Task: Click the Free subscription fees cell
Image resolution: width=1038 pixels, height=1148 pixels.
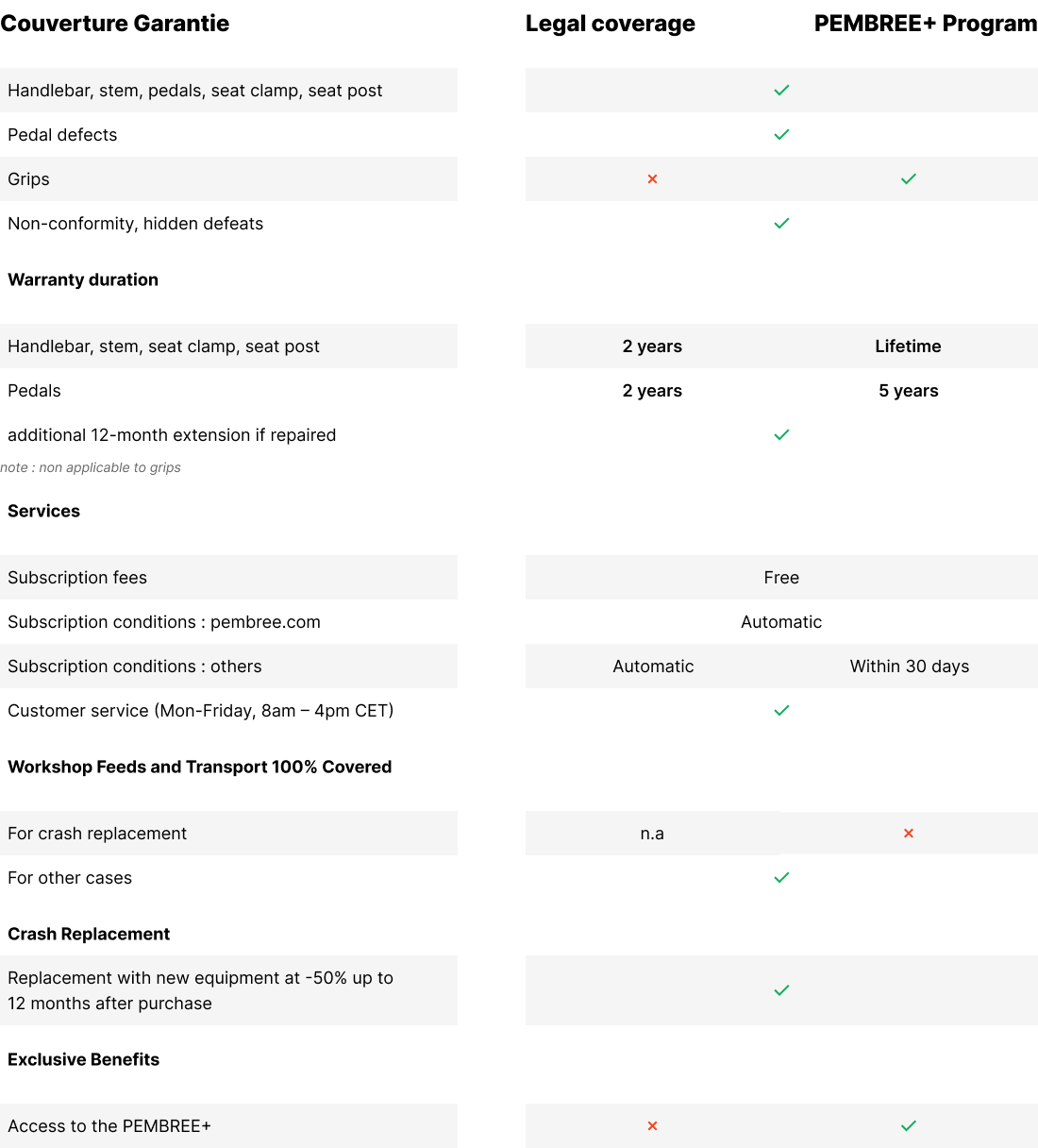Action: click(781, 578)
